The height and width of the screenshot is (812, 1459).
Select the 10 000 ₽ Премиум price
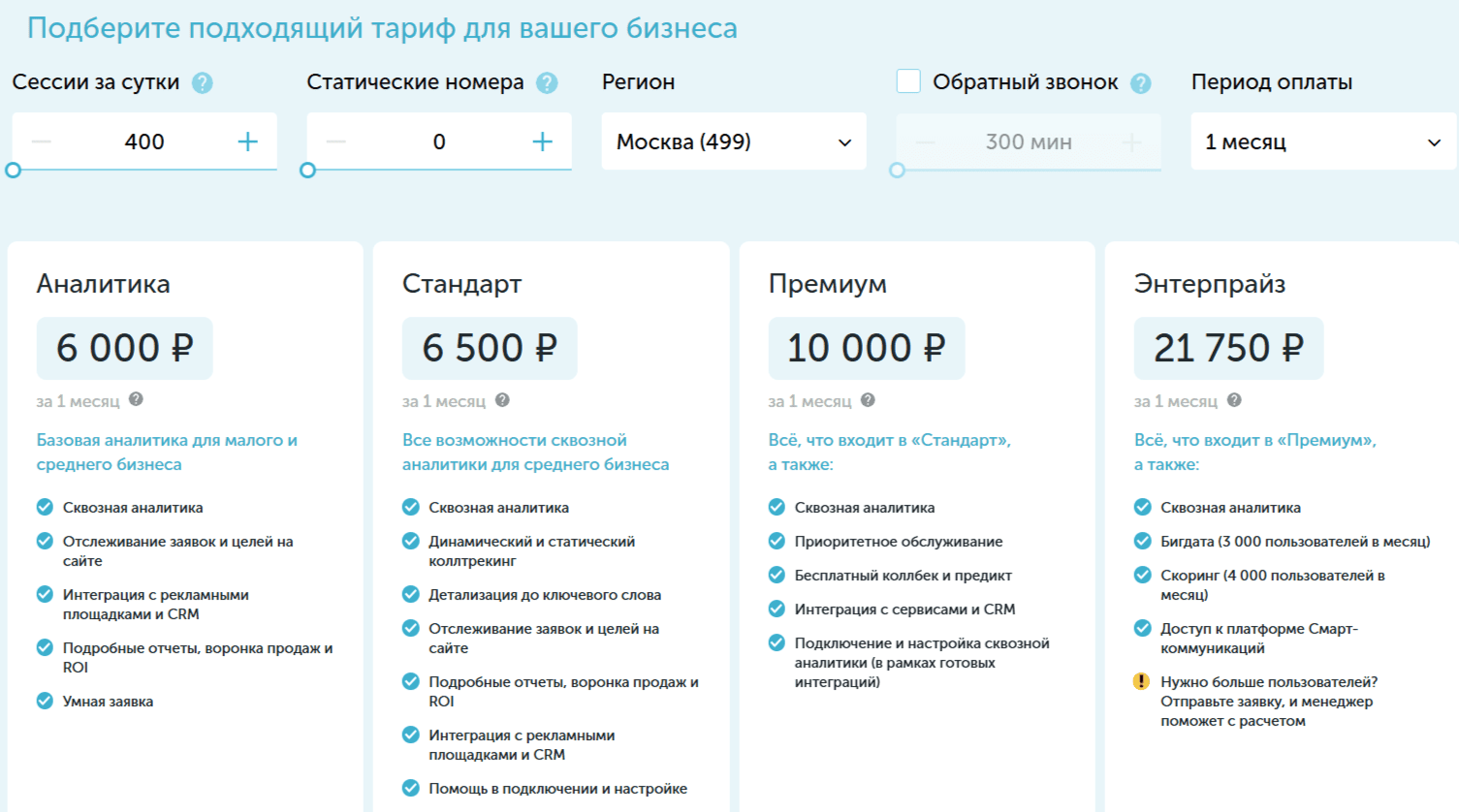point(866,348)
